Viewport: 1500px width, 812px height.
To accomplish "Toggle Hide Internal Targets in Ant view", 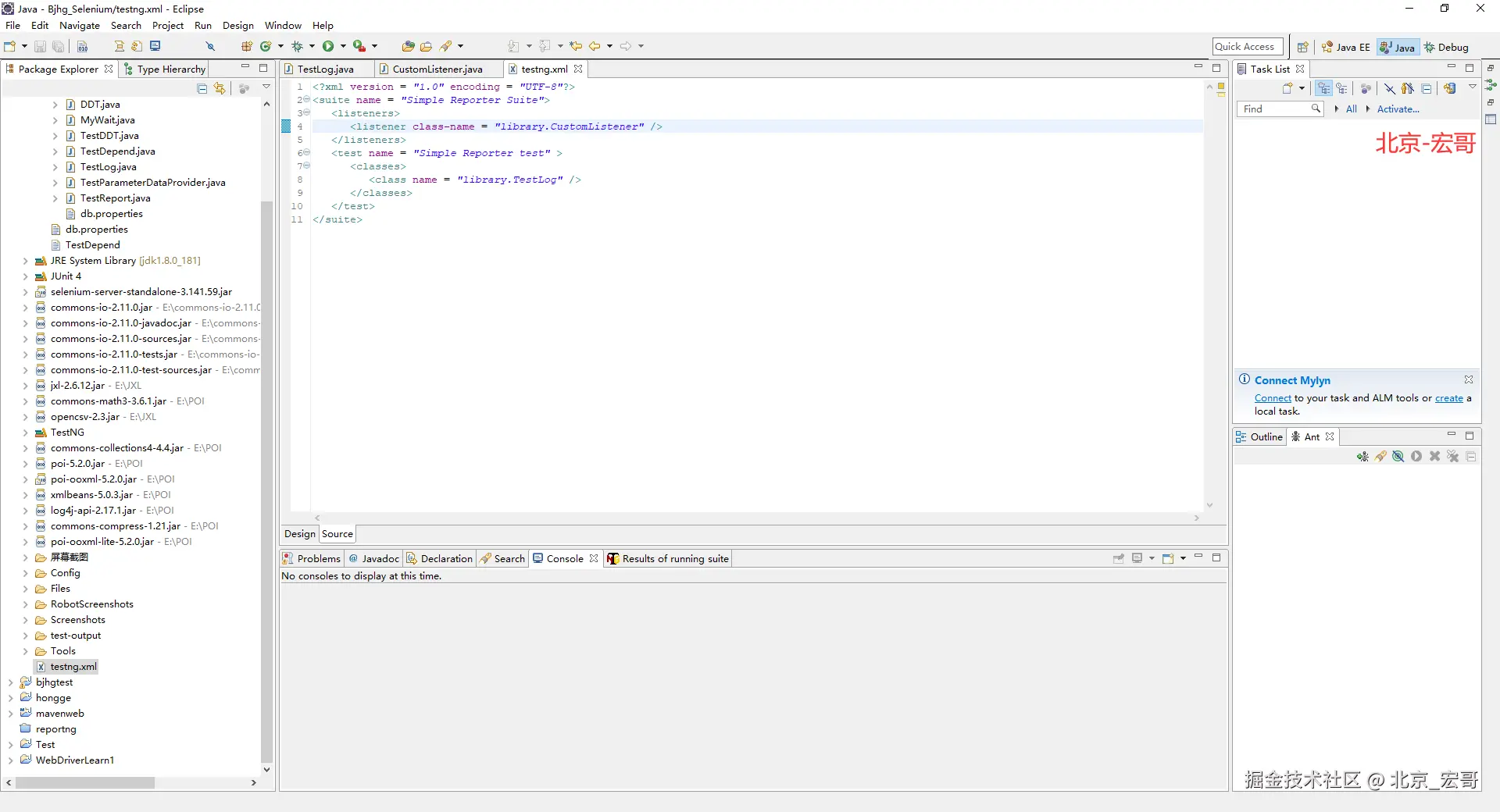I will (x=1398, y=457).
